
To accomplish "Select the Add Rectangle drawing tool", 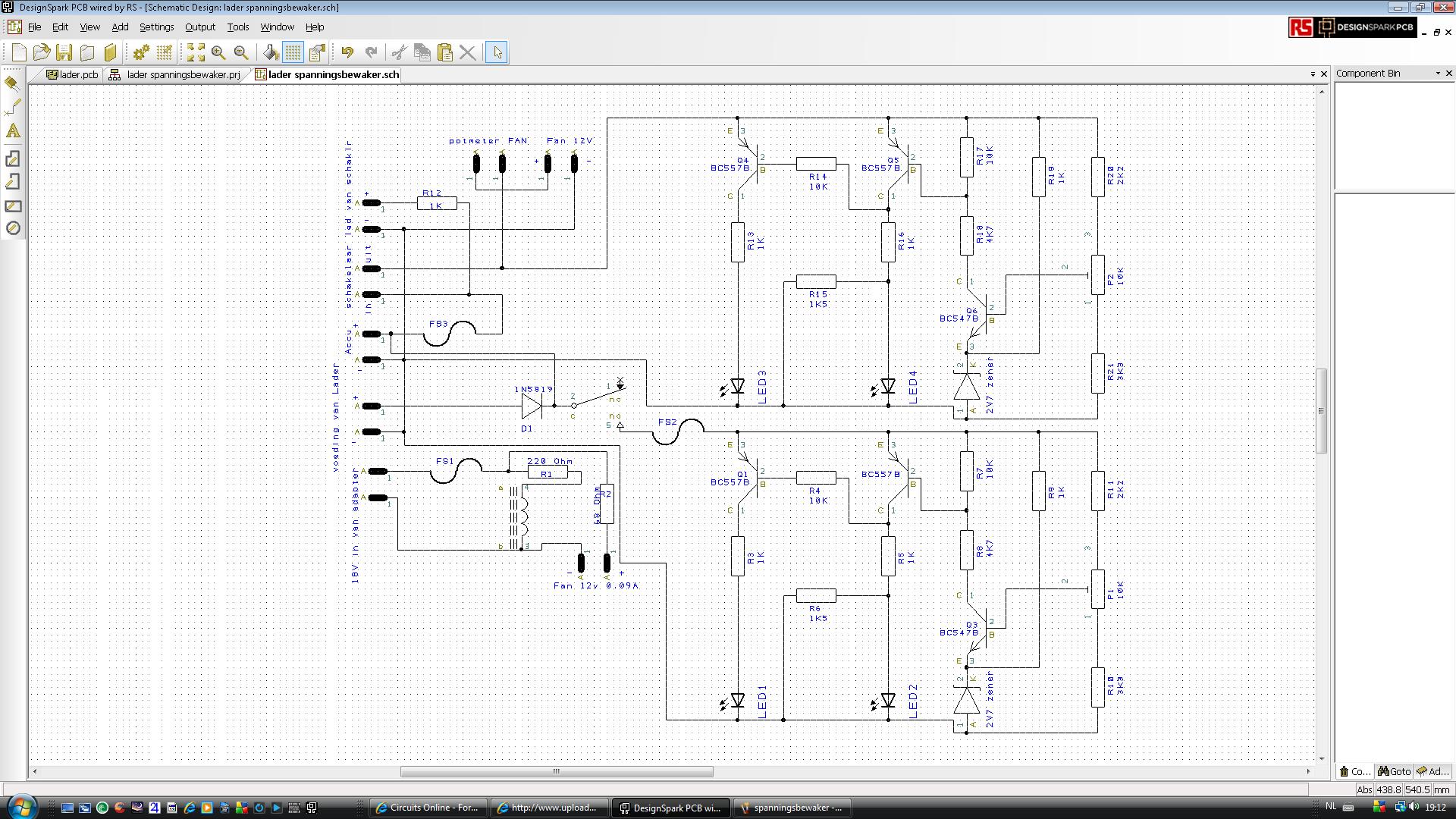I will tap(12, 206).
